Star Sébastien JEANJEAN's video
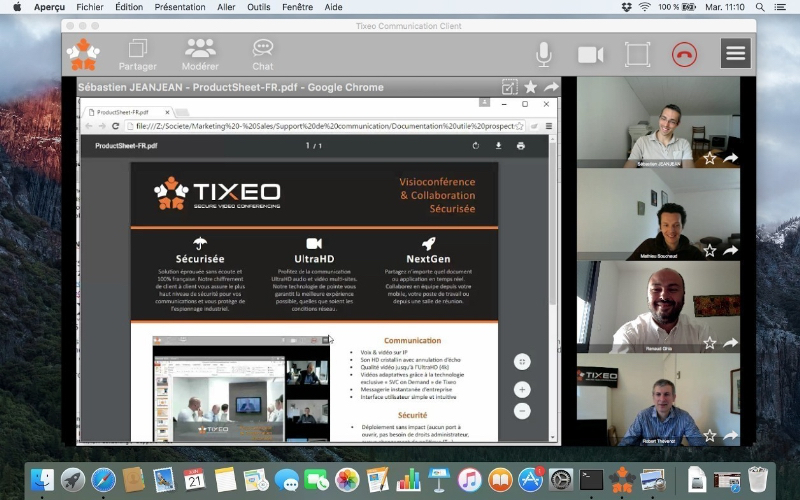The width and height of the screenshot is (800, 500). tap(710, 158)
